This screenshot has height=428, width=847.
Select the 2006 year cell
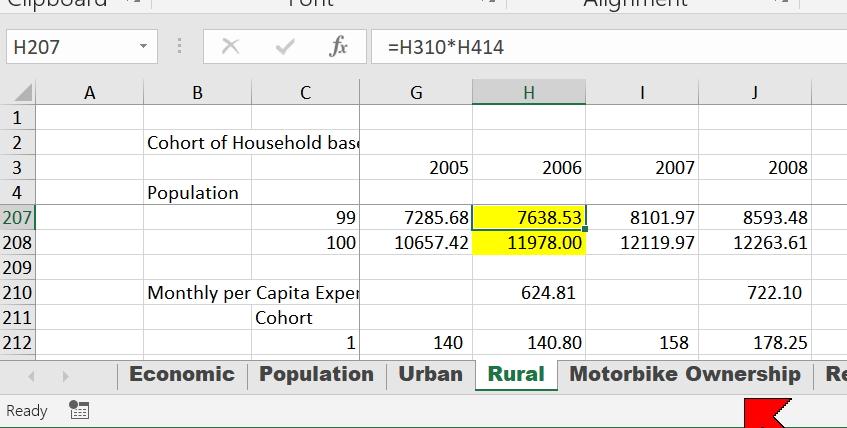coord(529,167)
